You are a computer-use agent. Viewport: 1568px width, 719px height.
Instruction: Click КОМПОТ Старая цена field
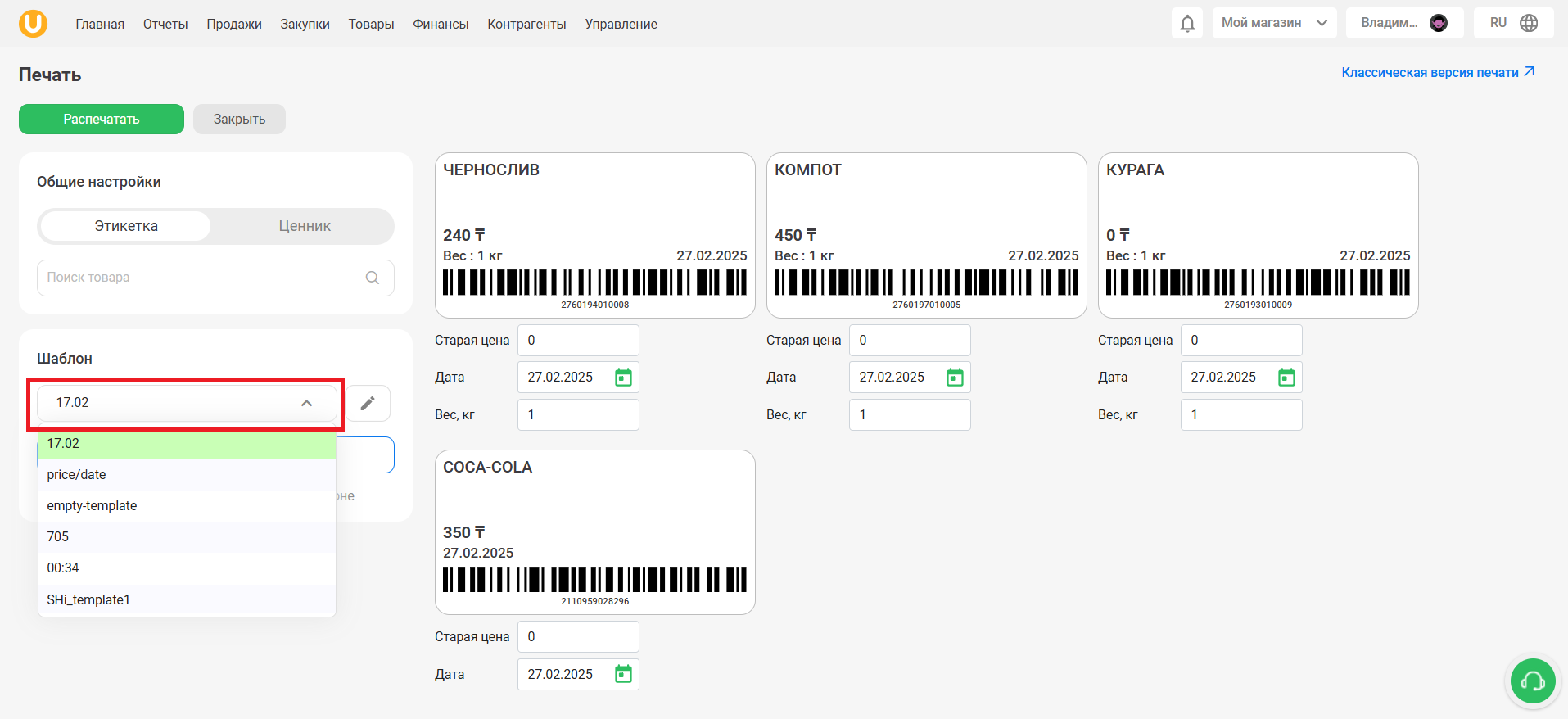pyautogui.click(x=910, y=341)
